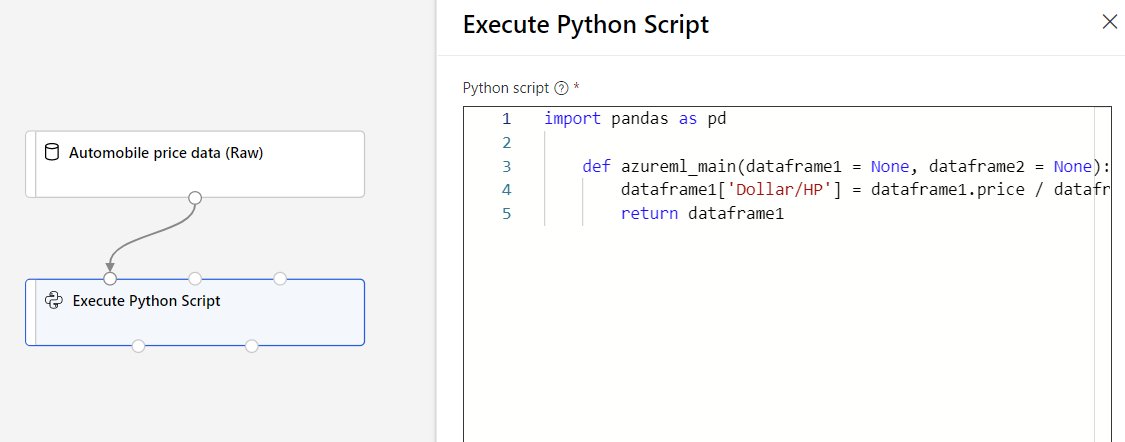Open the Python script help tooltip icon

[x=560, y=88]
